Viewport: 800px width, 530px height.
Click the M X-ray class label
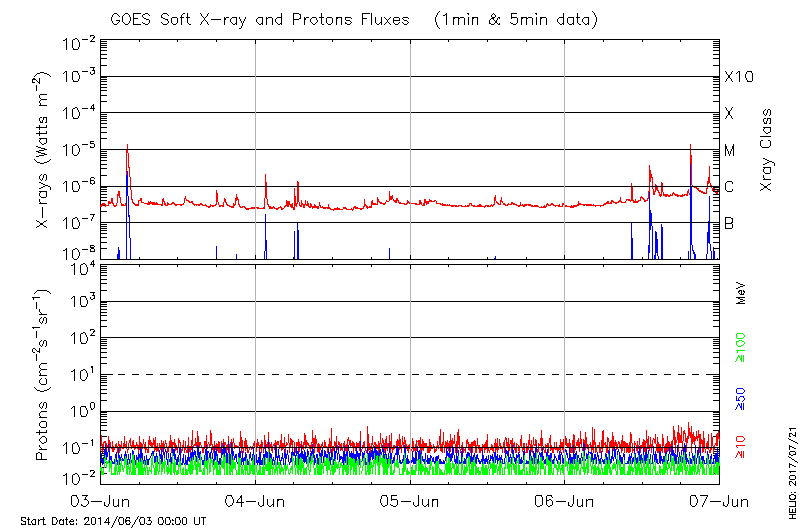(x=730, y=150)
